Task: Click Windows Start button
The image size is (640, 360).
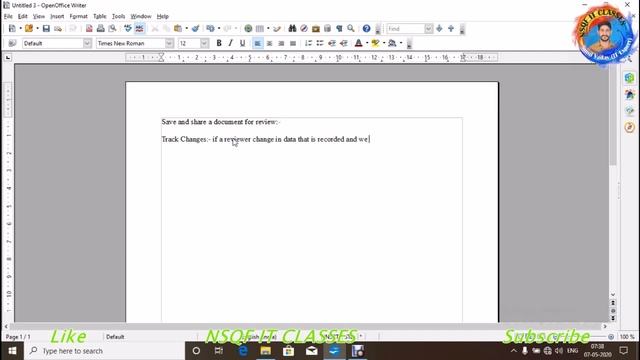Action: pos(12,351)
